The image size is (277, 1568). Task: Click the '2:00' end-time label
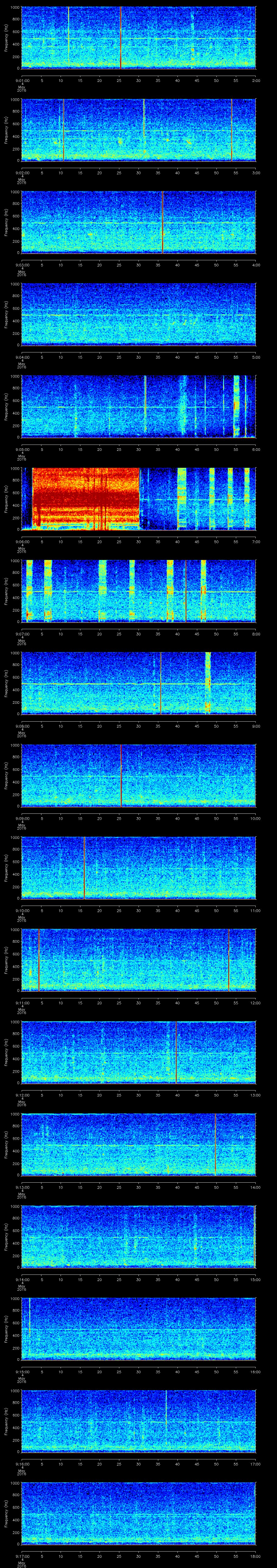point(256,80)
